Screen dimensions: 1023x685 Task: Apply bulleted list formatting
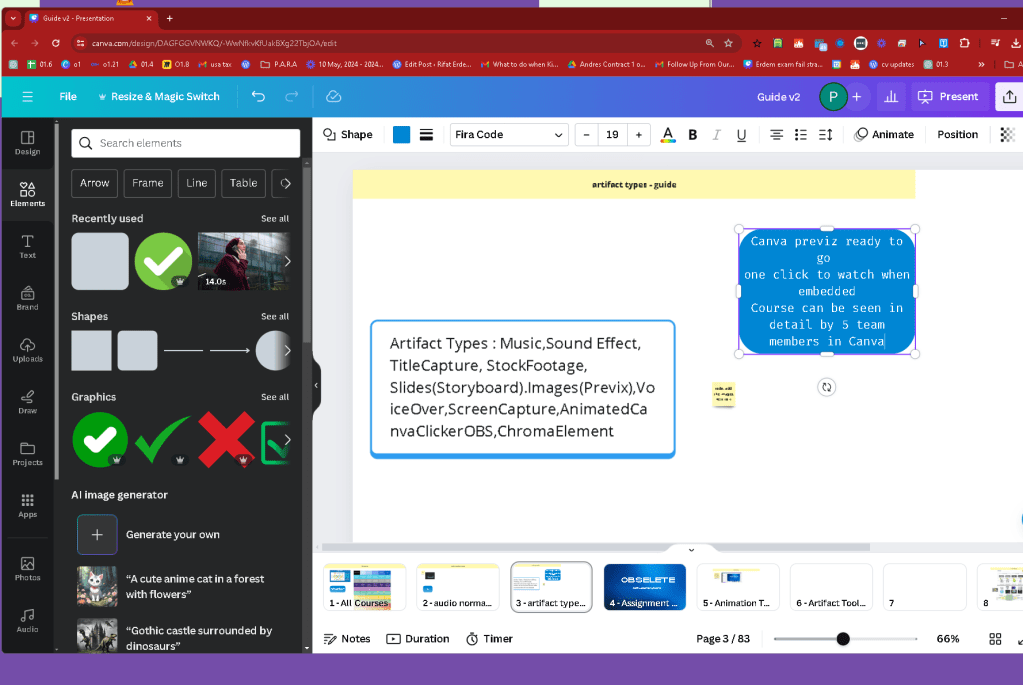pos(801,134)
